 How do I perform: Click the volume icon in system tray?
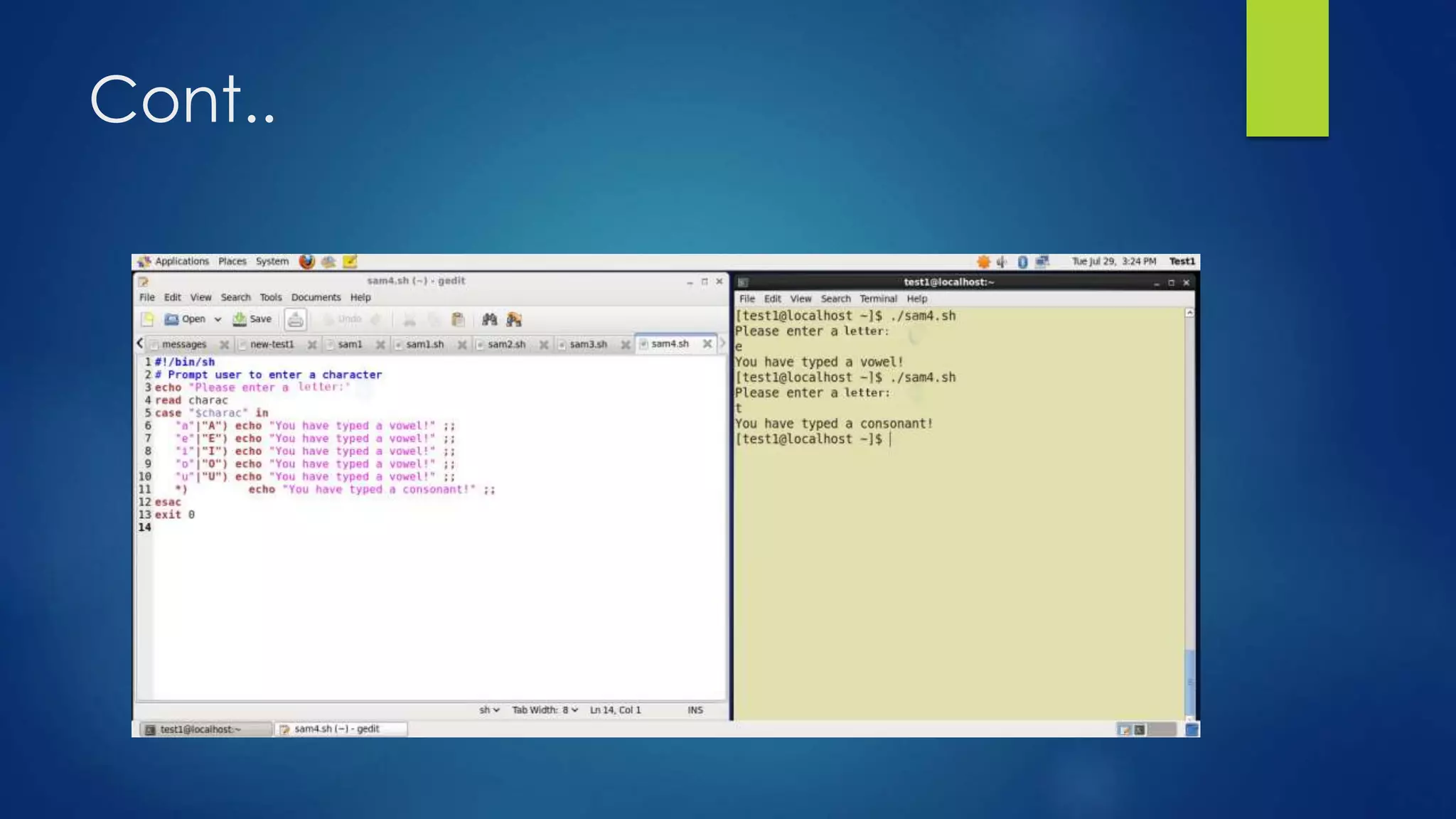pyautogui.click(x=1002, y=262)
